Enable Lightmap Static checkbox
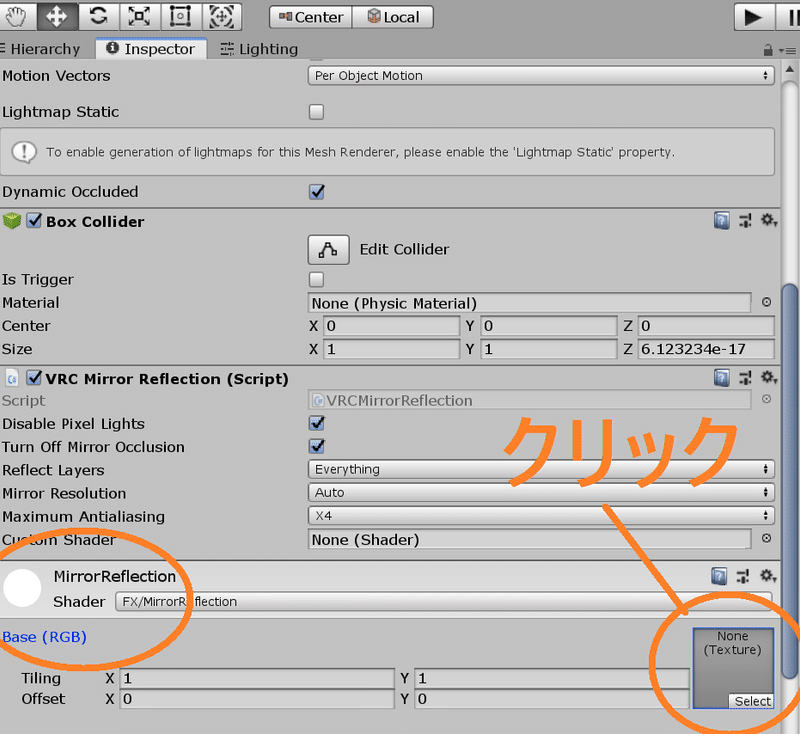This screenshot has width=800, height=734. click(316, 112)
